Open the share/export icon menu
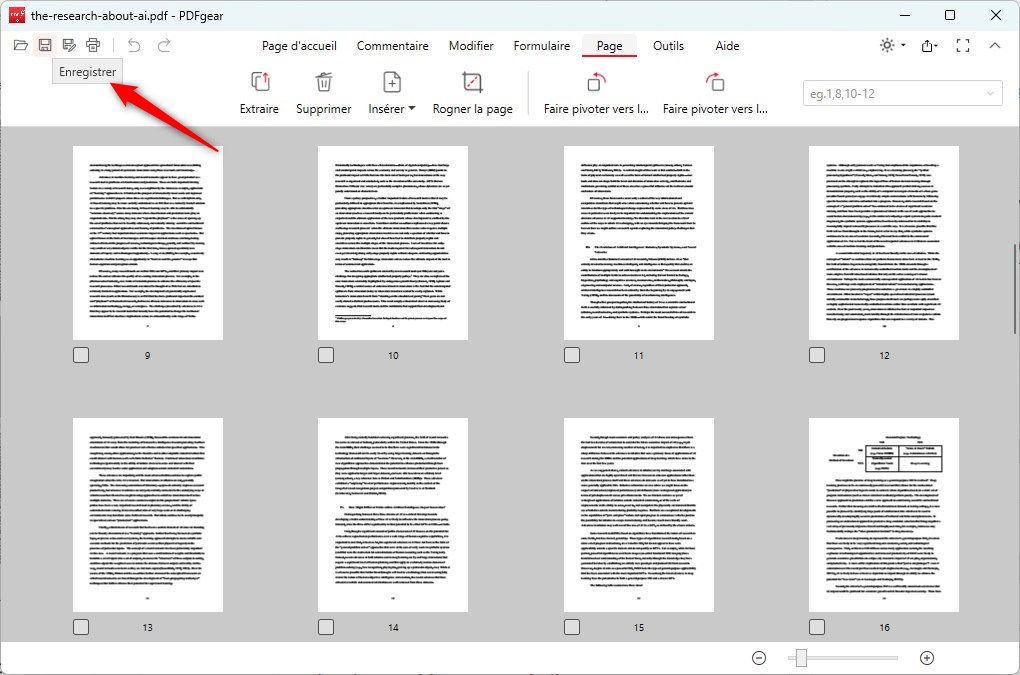The height and width of the screenshot is (675, 1020). (x=926, y=45)
